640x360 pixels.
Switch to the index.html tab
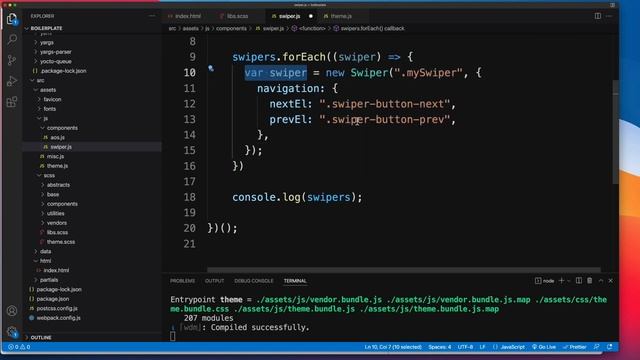click(x=187, y=16)
